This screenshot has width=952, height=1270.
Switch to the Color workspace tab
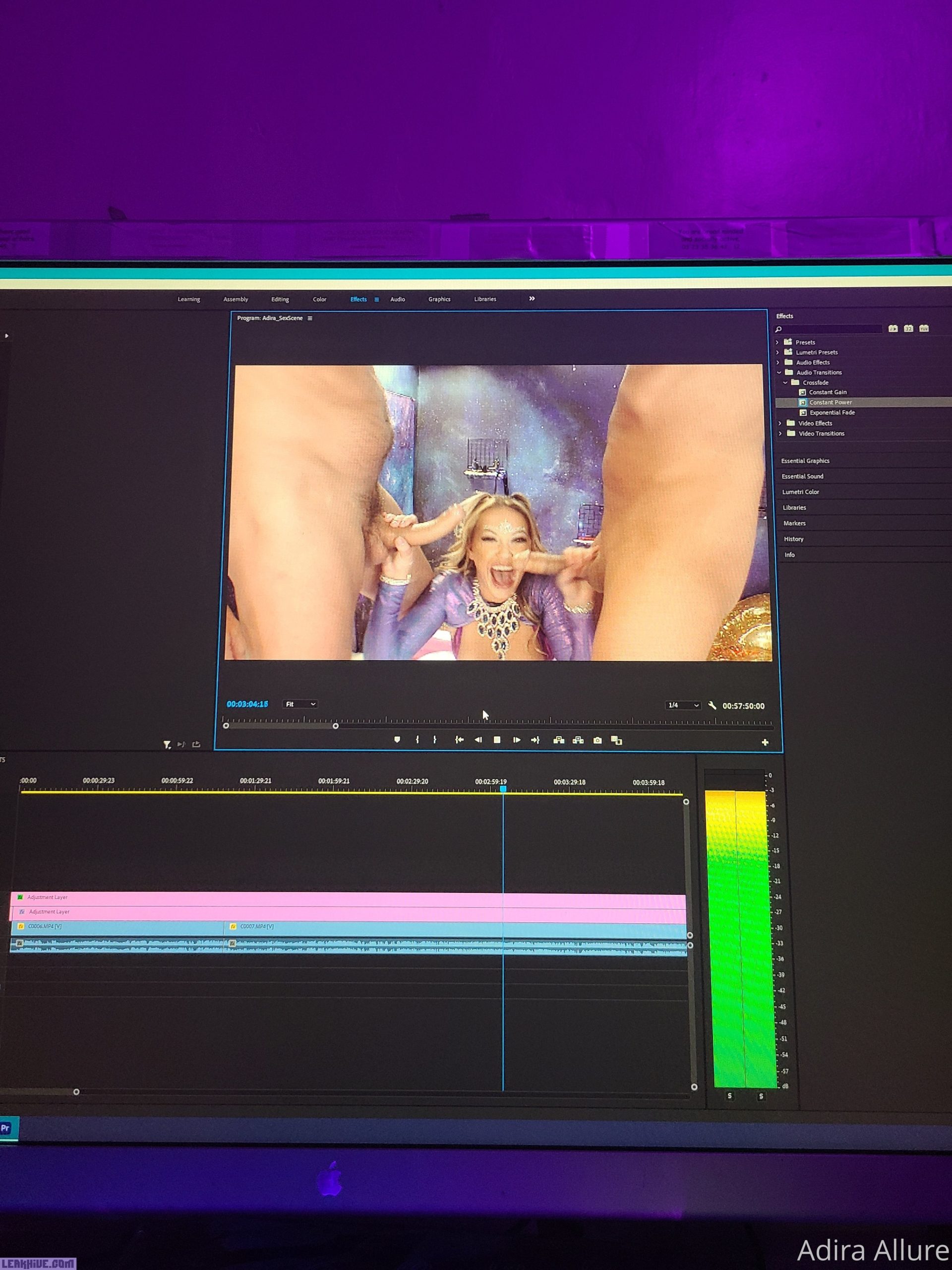[319, 299]
